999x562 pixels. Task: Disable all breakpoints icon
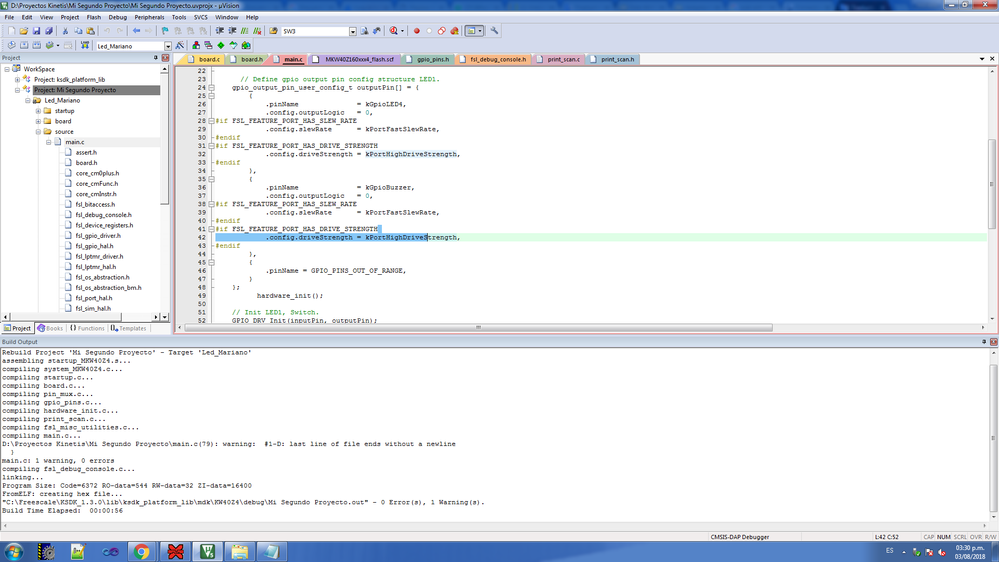442,31
